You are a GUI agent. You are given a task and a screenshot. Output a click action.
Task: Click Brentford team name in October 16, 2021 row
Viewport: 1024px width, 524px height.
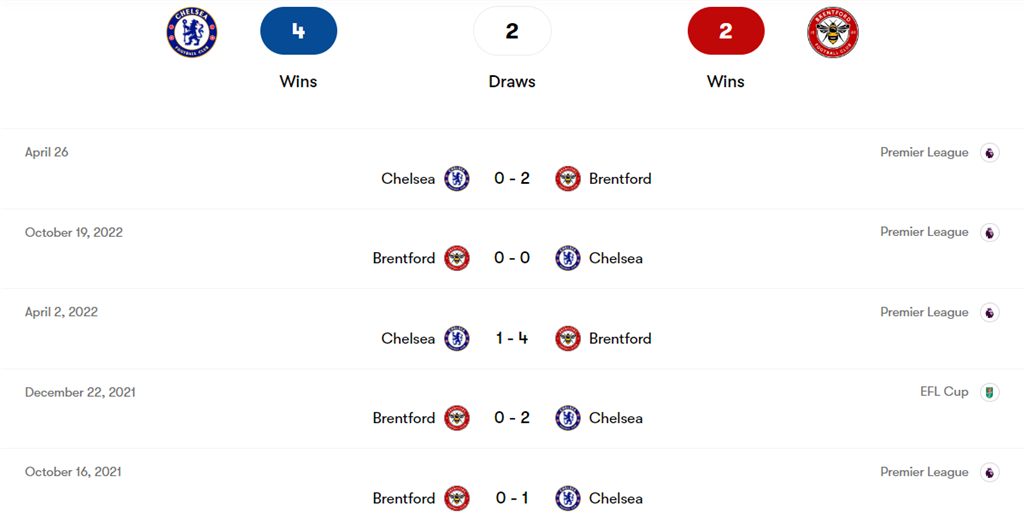[404, 498]
